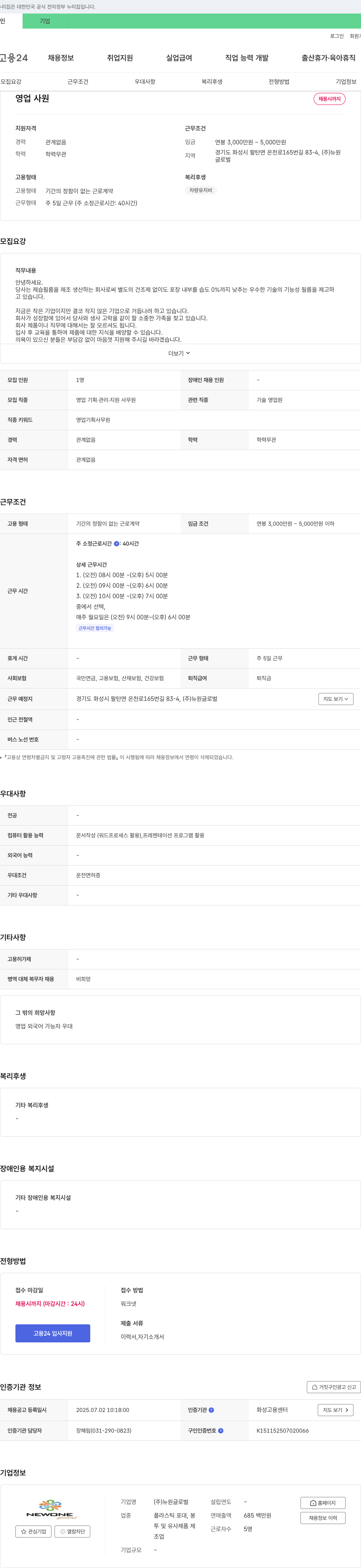The height and width of the screenshot is (1568, 361).
Task: Open the 취업지원 menu
Action: [x=120, y=58]
